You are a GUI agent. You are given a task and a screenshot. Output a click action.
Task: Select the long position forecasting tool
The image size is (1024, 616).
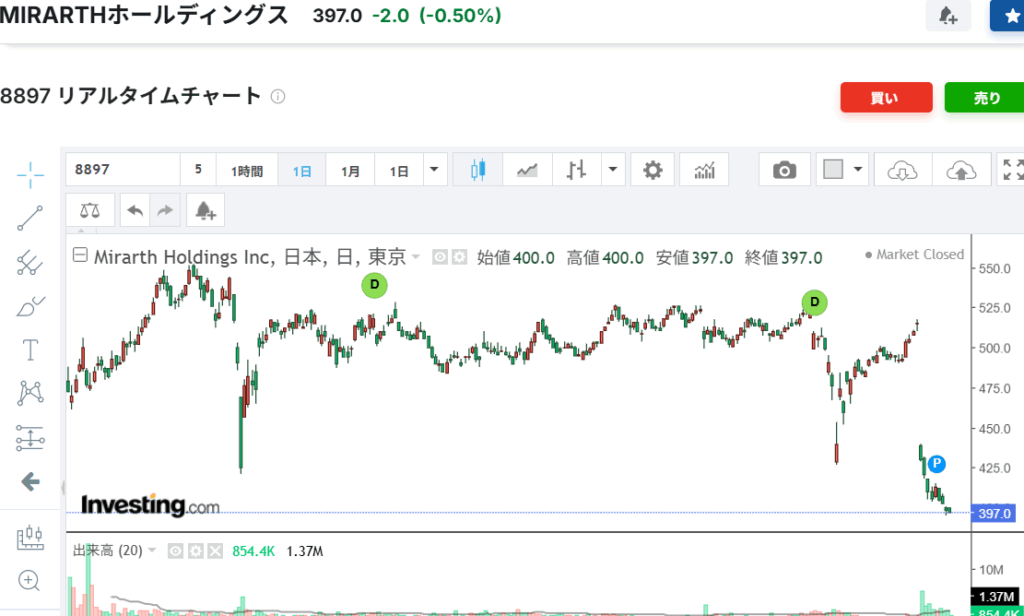pos(30,438)
